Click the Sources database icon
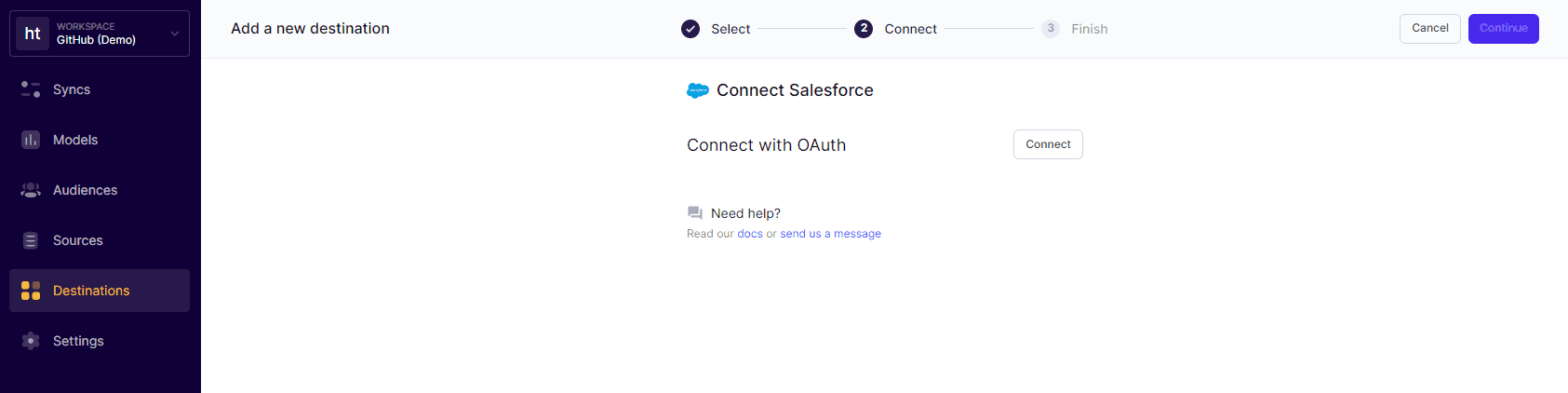The height and width of the screenshot is (393, 1568). (x=31, y=240)
